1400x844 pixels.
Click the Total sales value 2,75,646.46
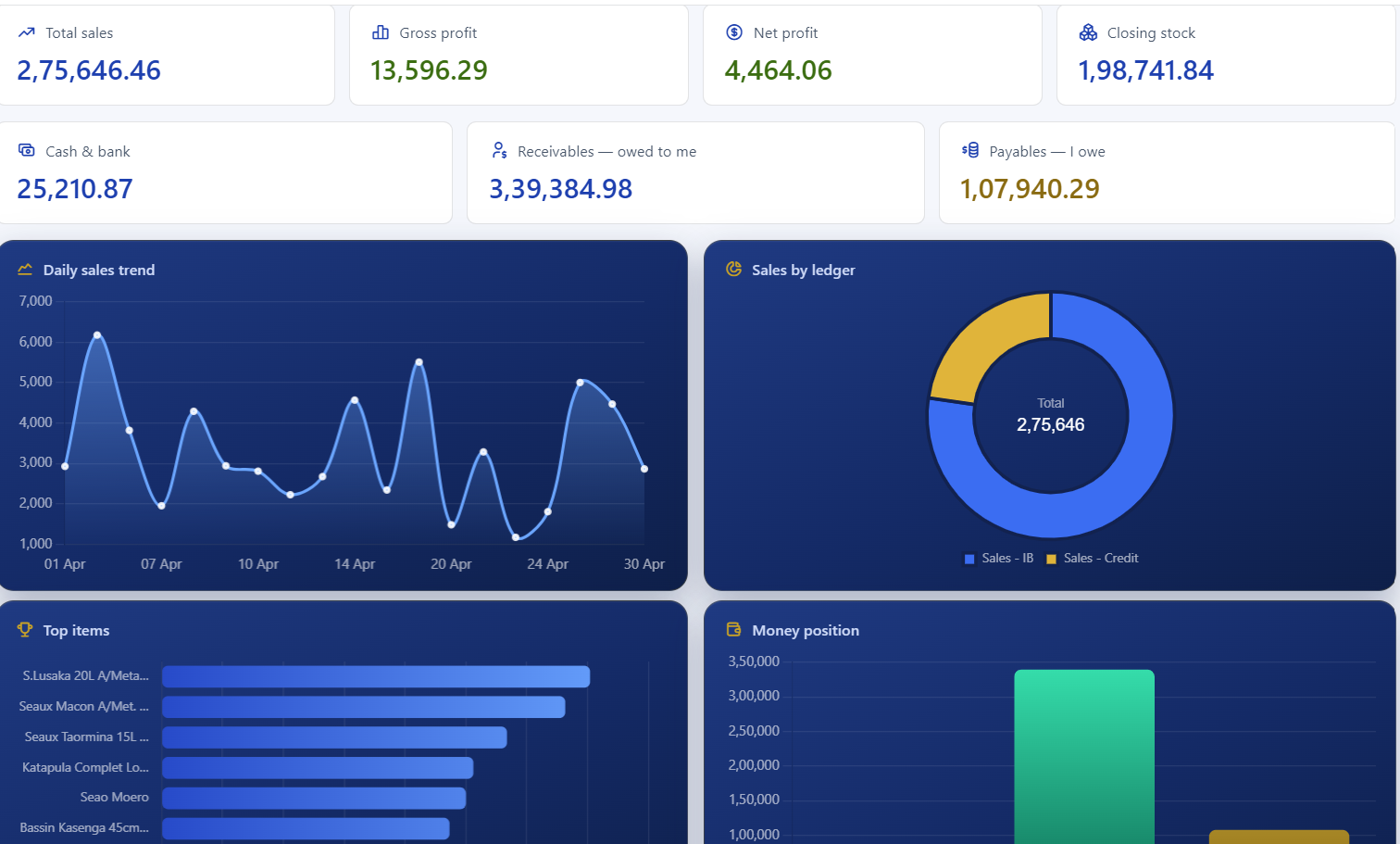[89, 70]
